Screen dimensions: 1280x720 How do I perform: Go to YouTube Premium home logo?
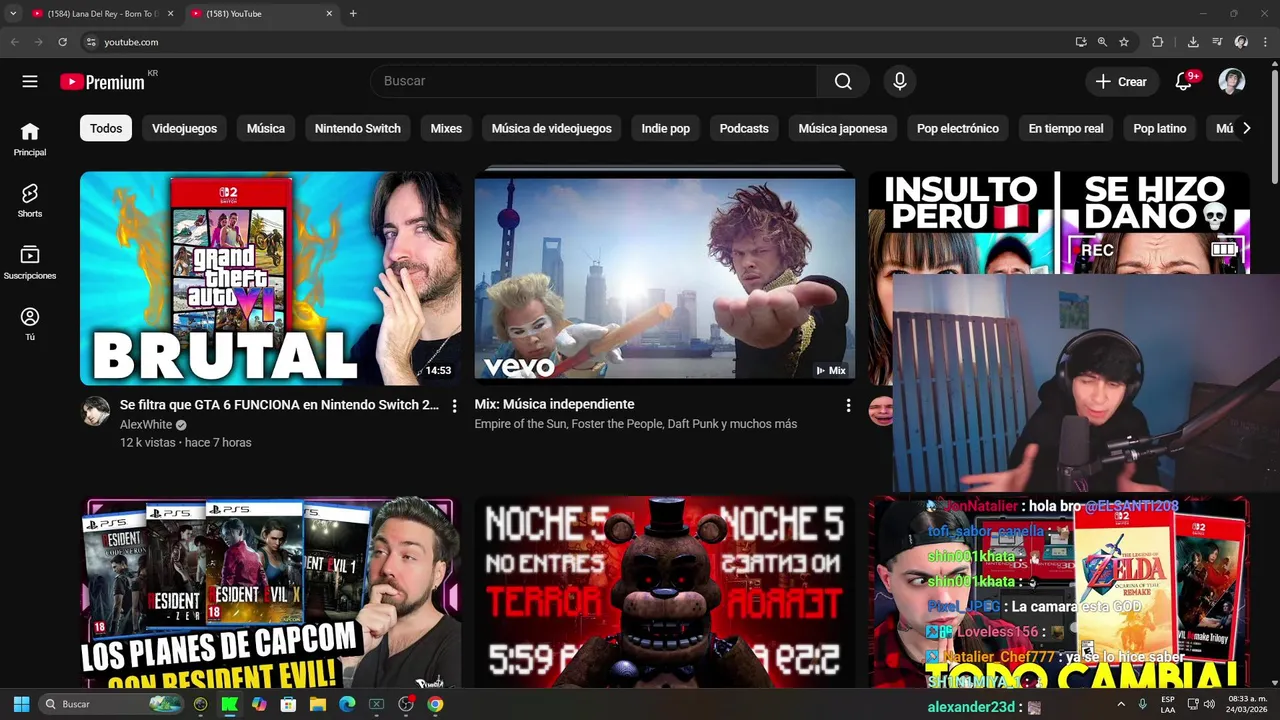click(103, 82)
